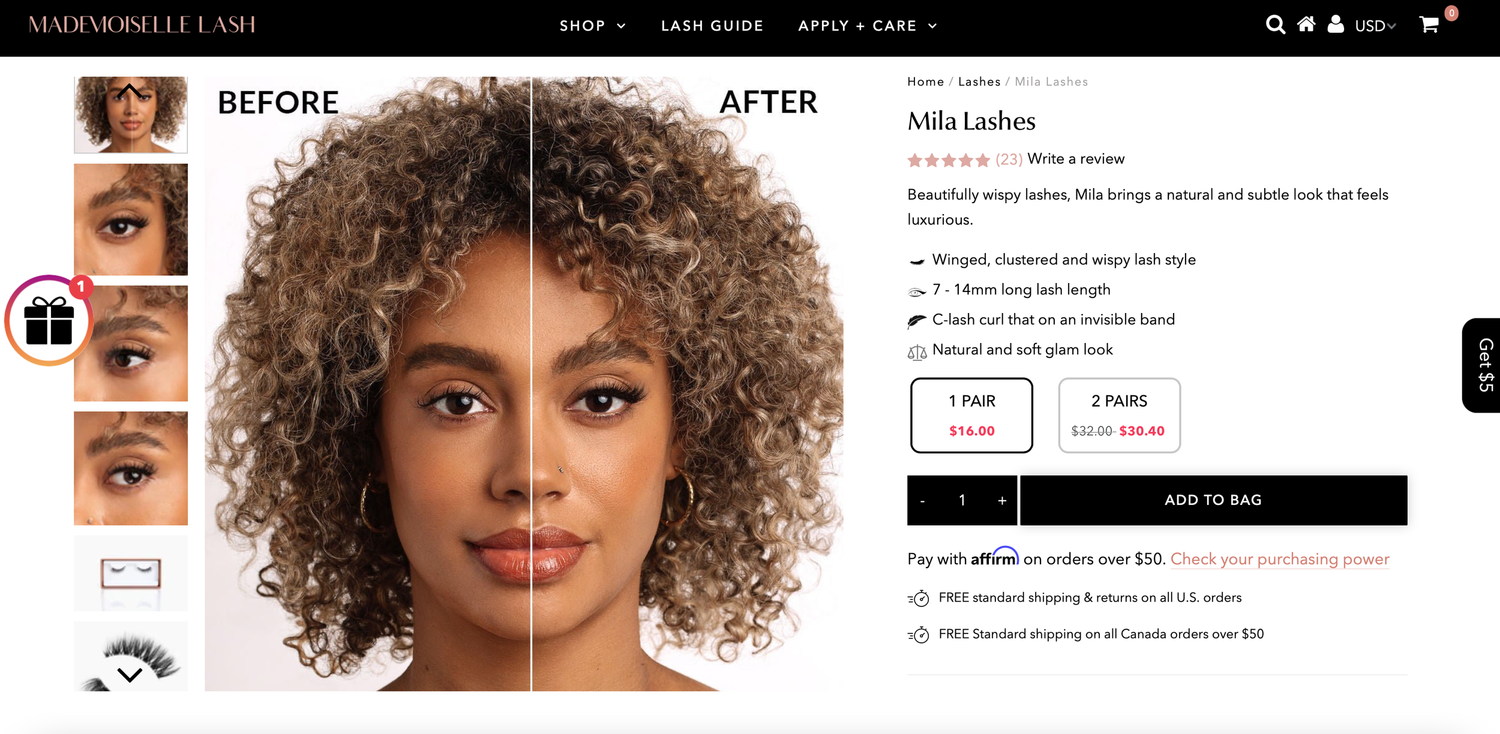The image size is (1500, 734).
Task: Go to home via house icon
Action: (x=1306, y=24)
